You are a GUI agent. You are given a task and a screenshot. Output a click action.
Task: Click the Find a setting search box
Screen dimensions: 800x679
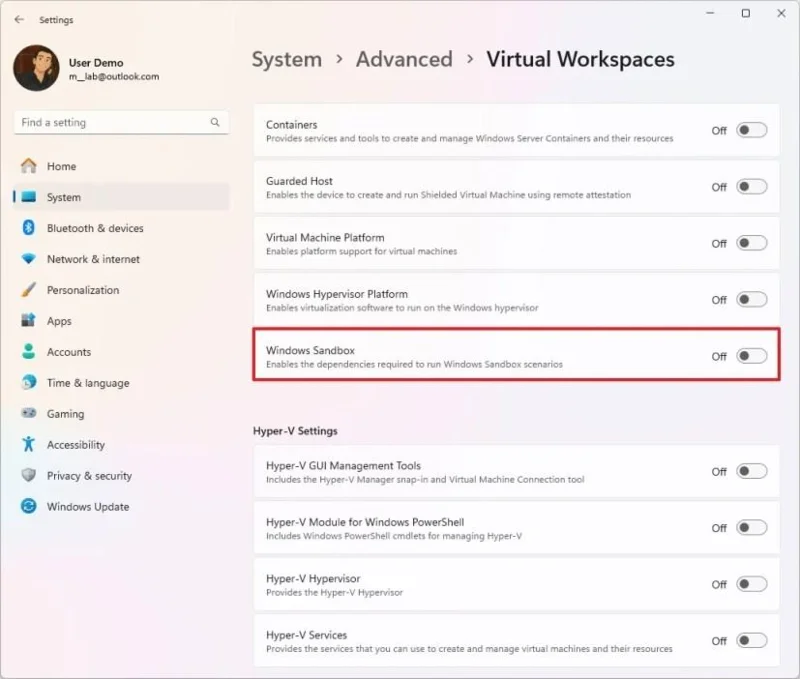121,122
